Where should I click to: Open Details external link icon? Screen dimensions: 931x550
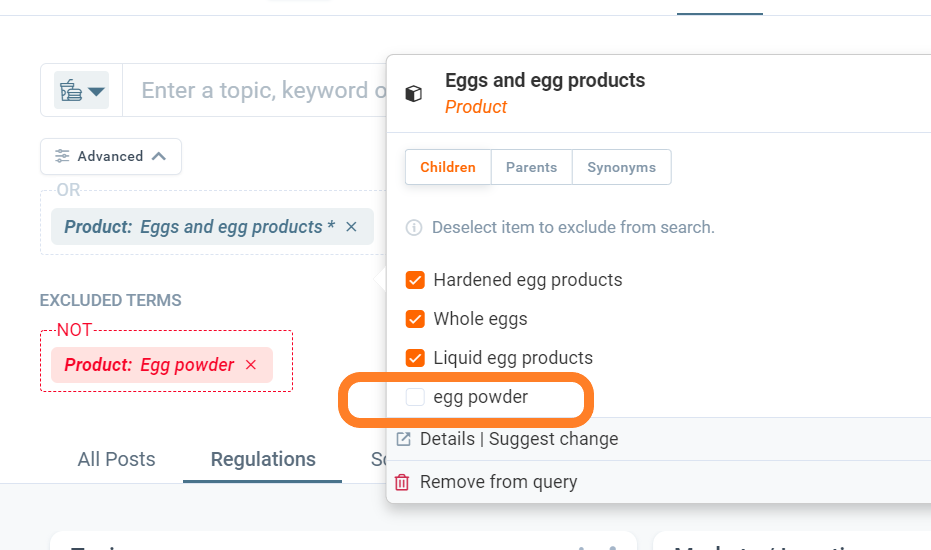[x=403, y=439]
